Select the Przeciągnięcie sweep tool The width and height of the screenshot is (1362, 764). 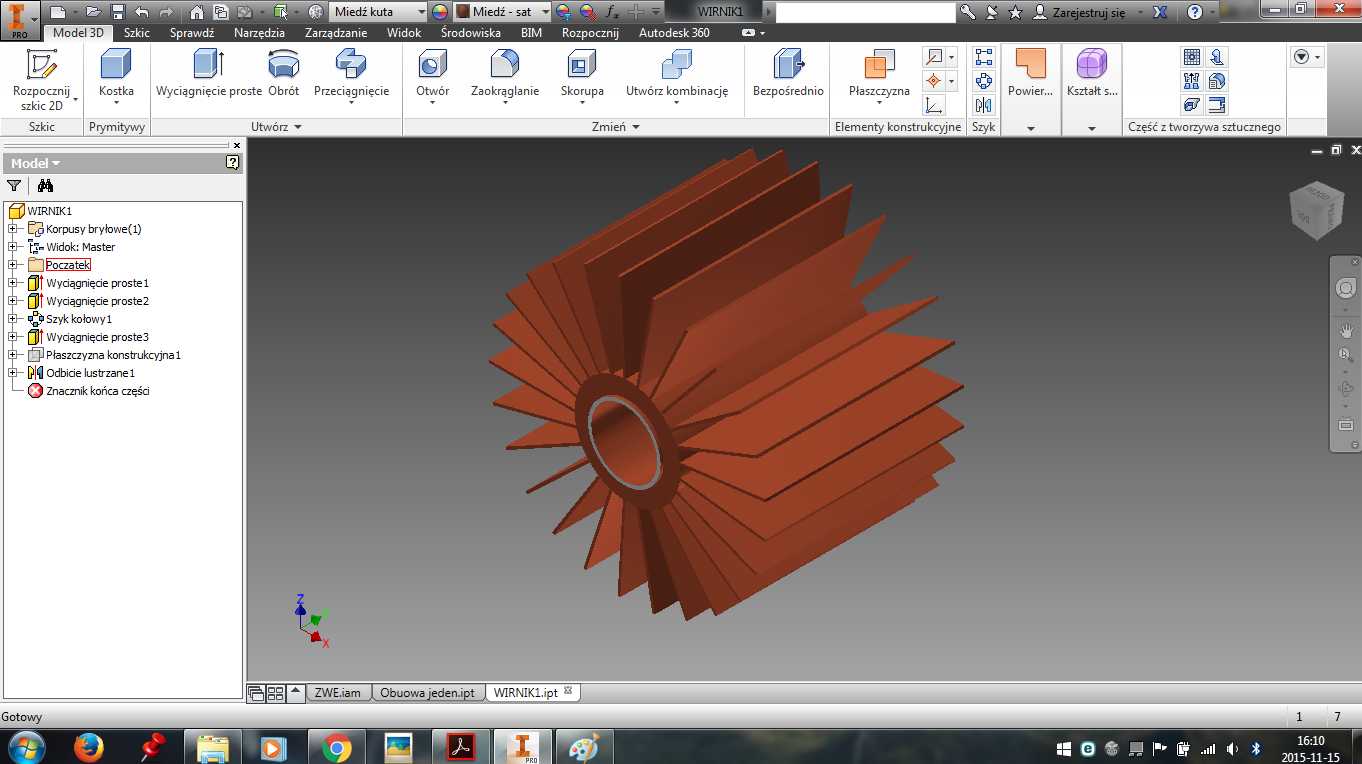(351, 75)
